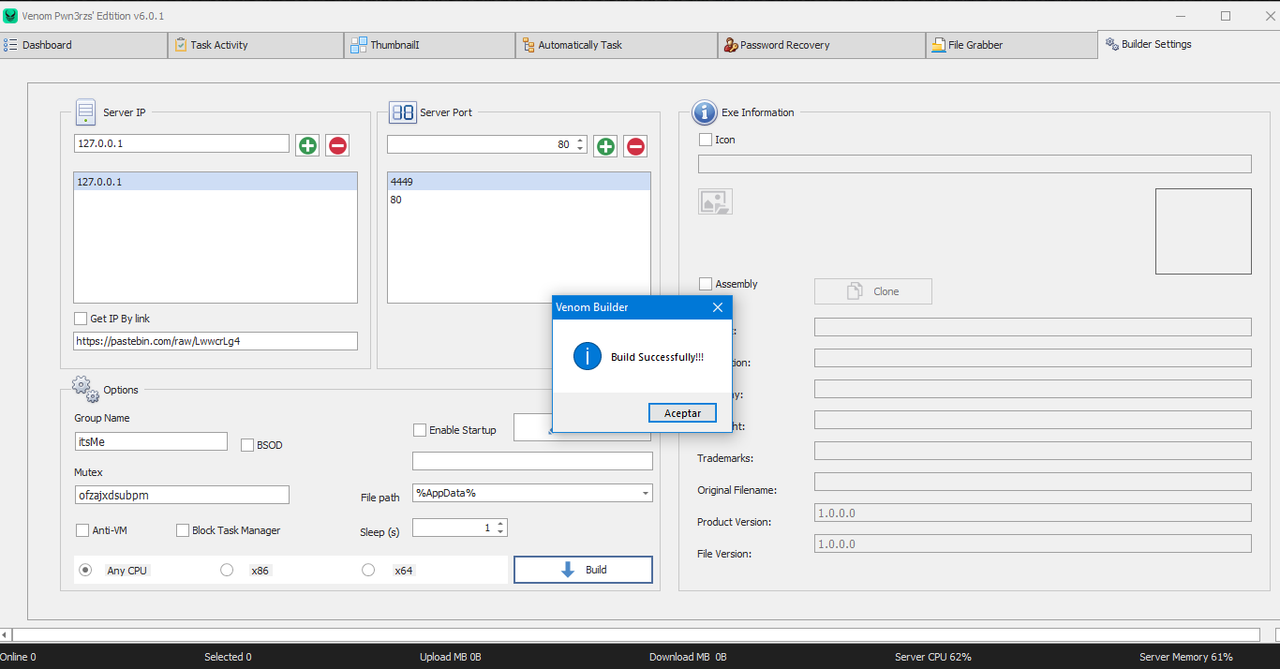1280x669 pixels.
Task: Select port 4449 in the port list
Action: click(518, 182)
